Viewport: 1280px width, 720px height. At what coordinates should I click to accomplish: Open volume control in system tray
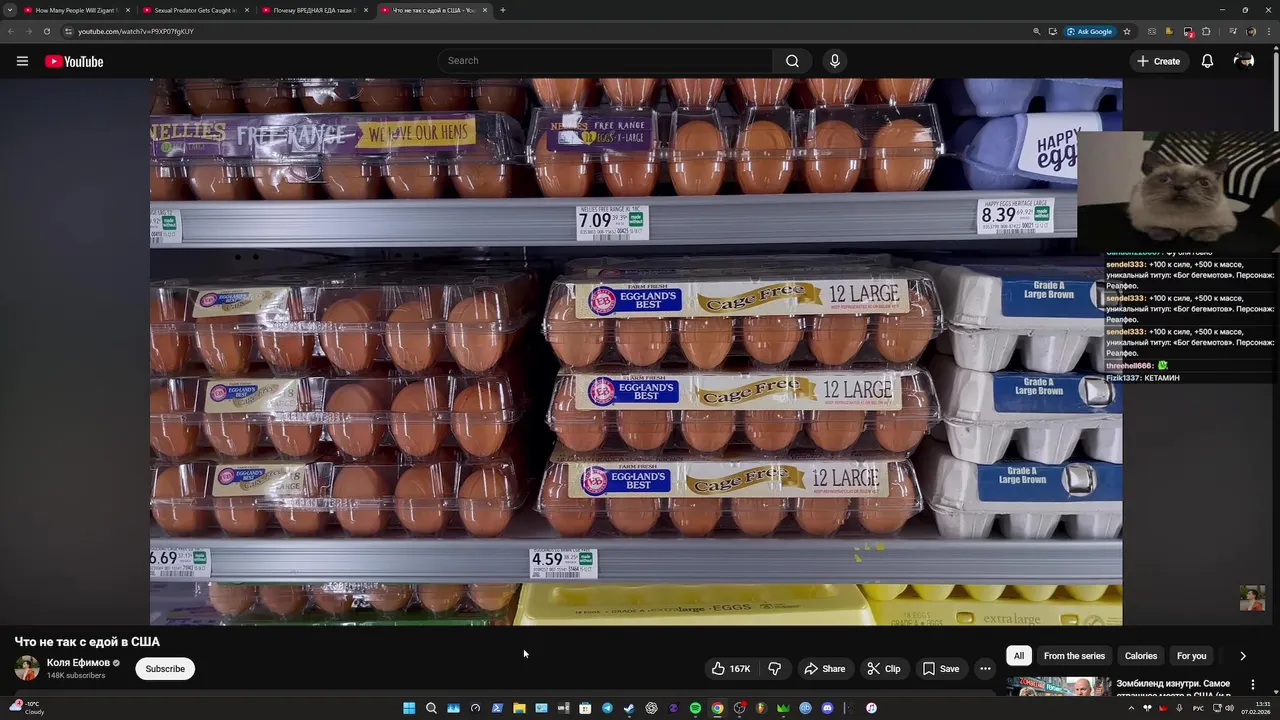1229,708
